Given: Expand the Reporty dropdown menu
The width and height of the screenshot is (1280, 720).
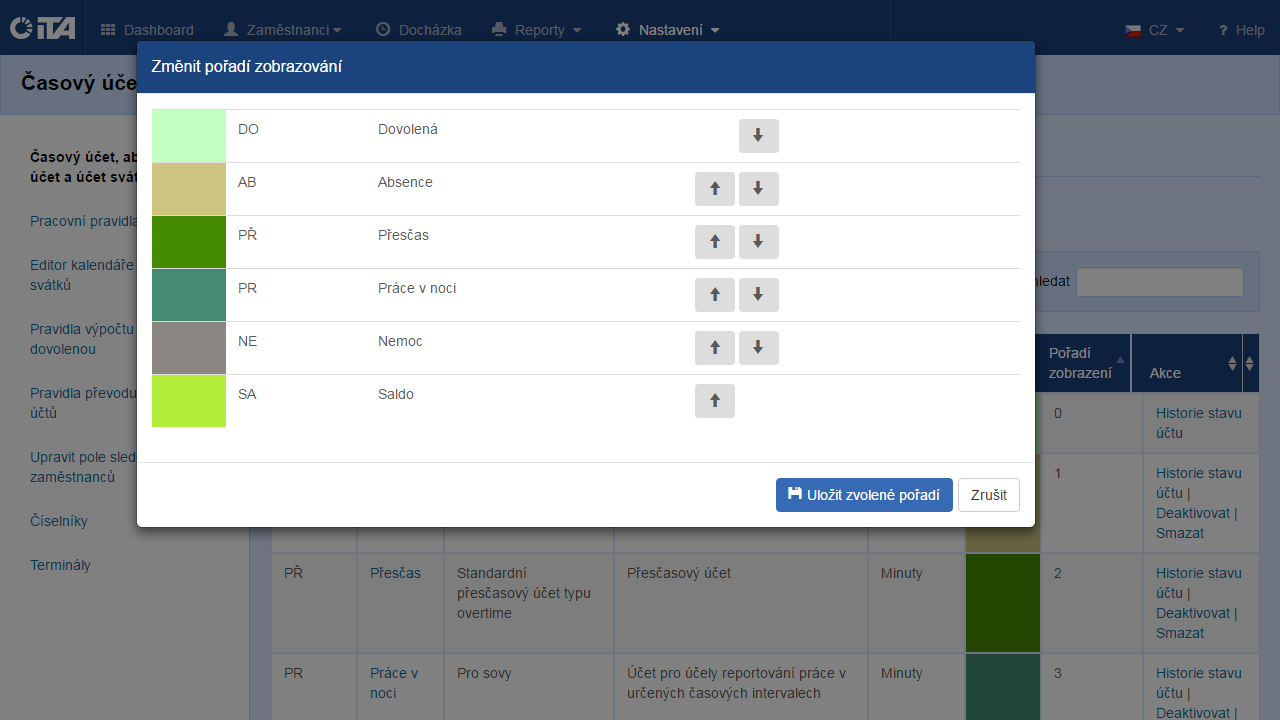Looking at the screenshot, I should coord(537,30).
